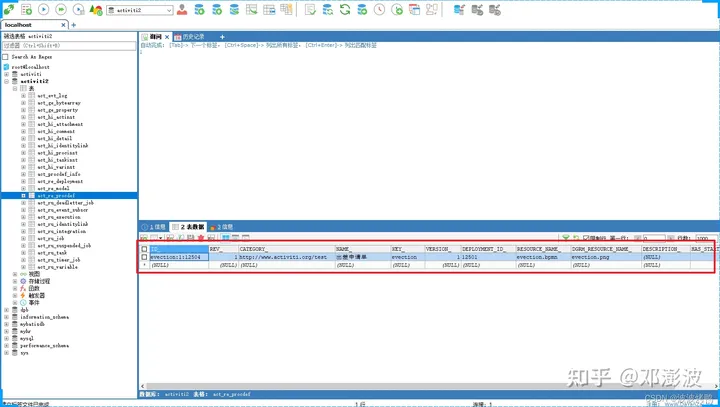The height and width of the screenshot is (407, 720).
Task: Toggle the Search As Regex checkbox
Action: [6, 57]
